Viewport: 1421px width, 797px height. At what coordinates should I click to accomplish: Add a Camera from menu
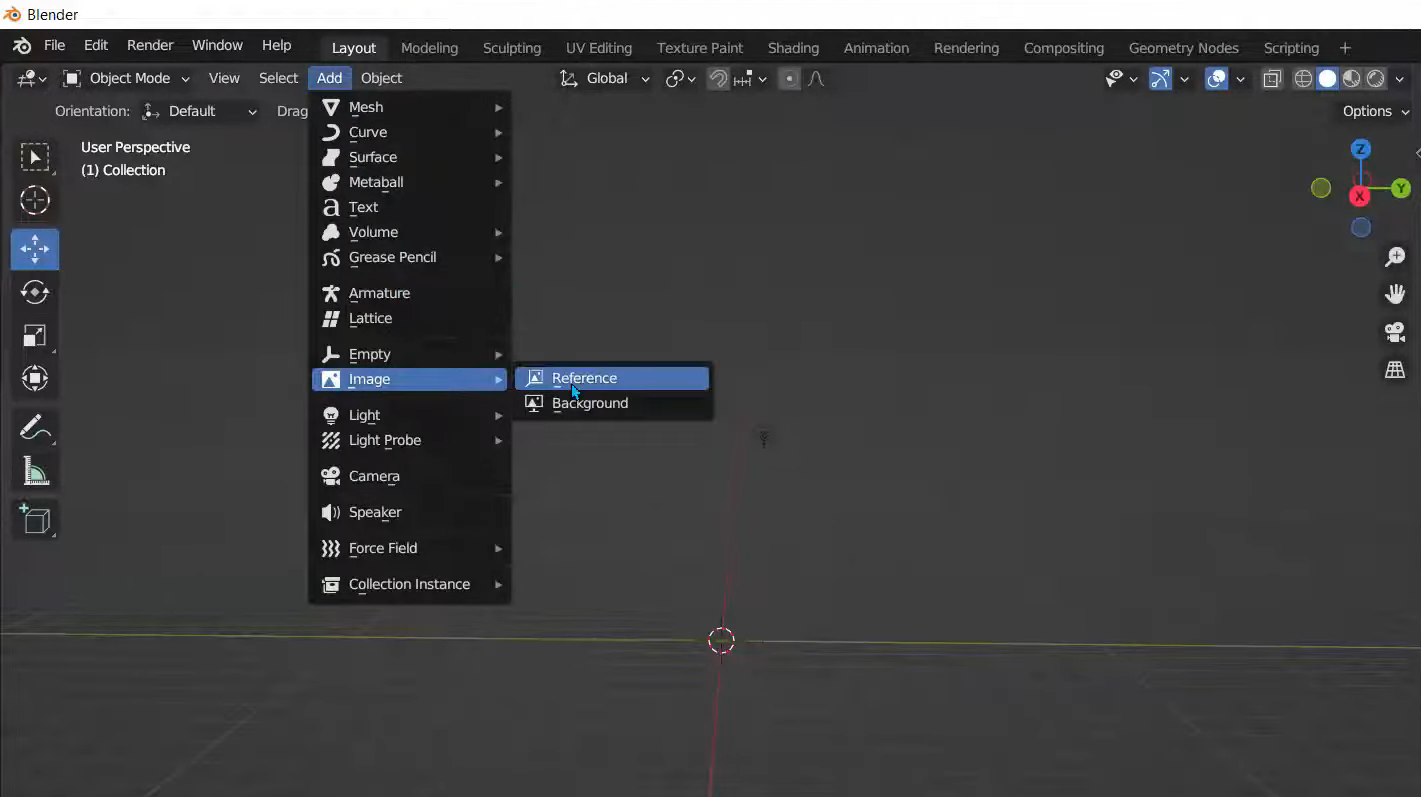click(x=410, y=476)
